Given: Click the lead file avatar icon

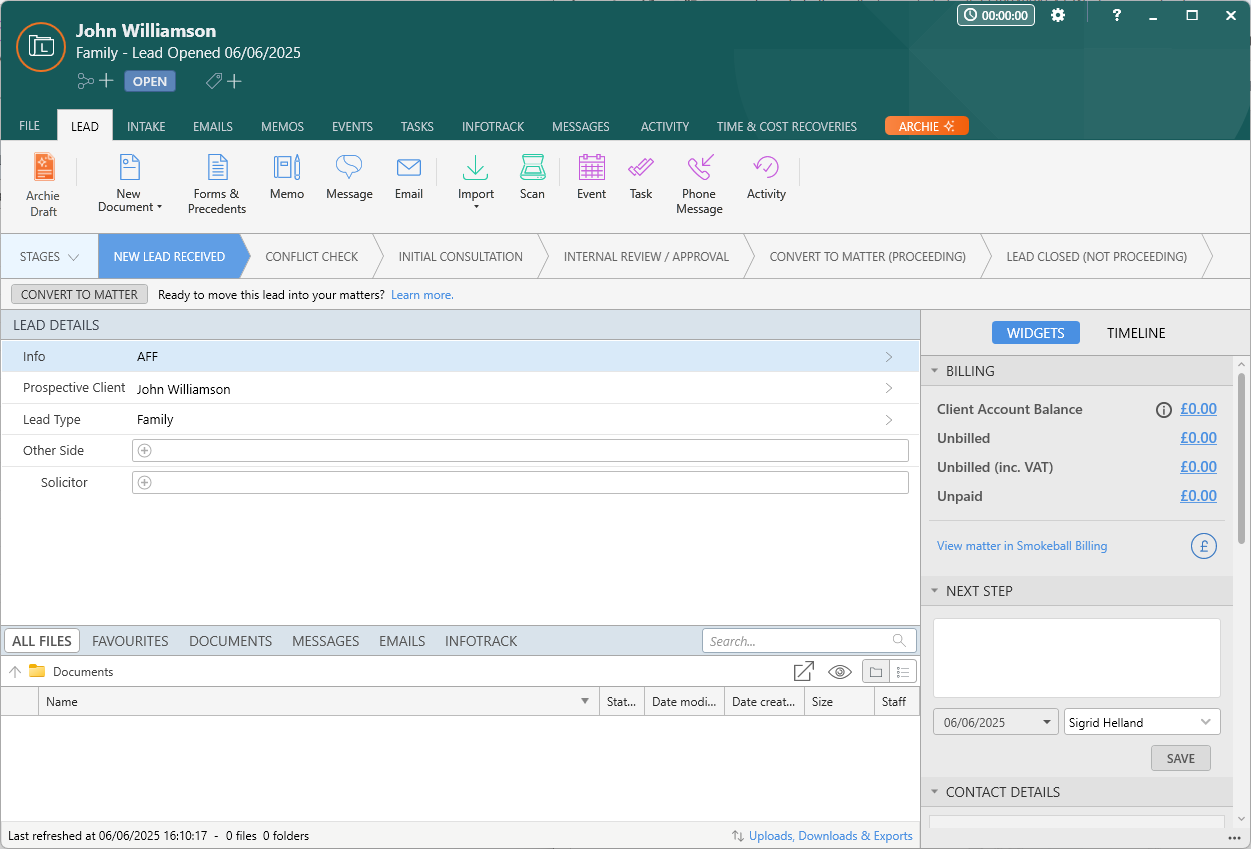Looking at the screenshot, I should click(x=41, y=46).
